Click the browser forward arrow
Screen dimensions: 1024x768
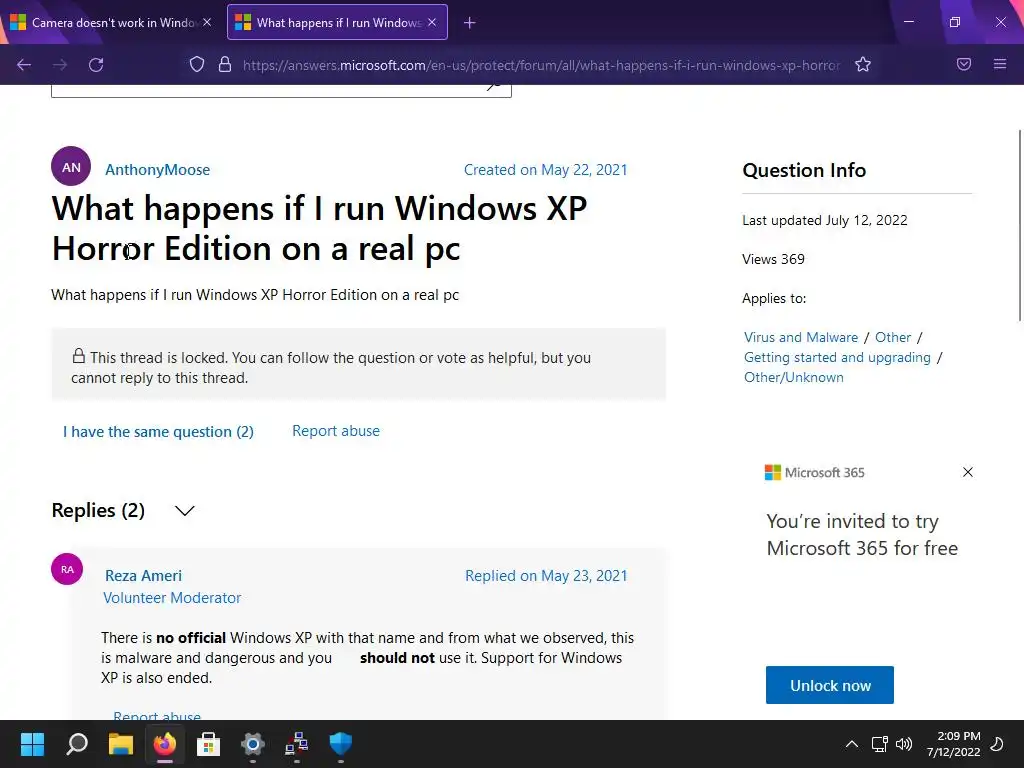click(x=60, y=65)
